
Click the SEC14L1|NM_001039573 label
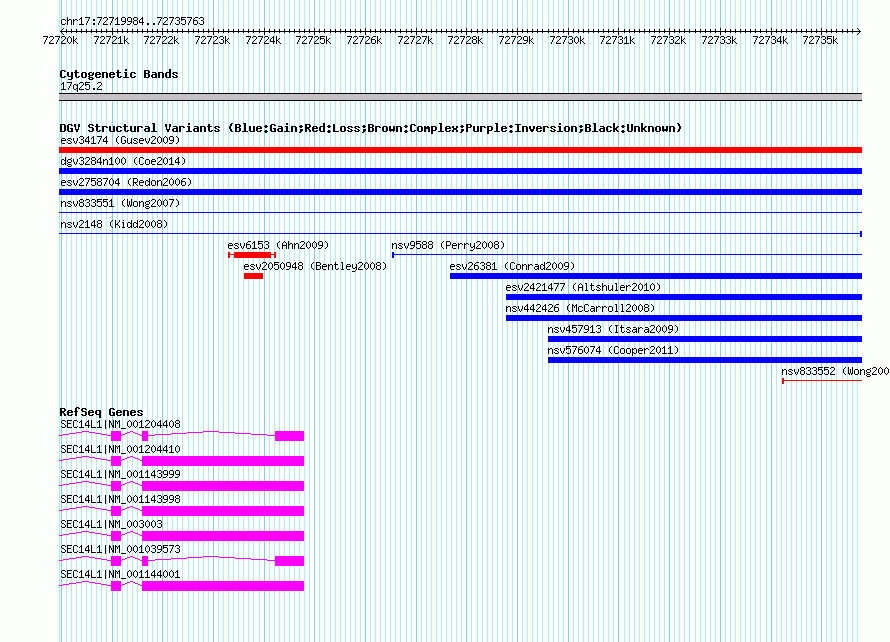pyautogui.click(x=120, y=549)
